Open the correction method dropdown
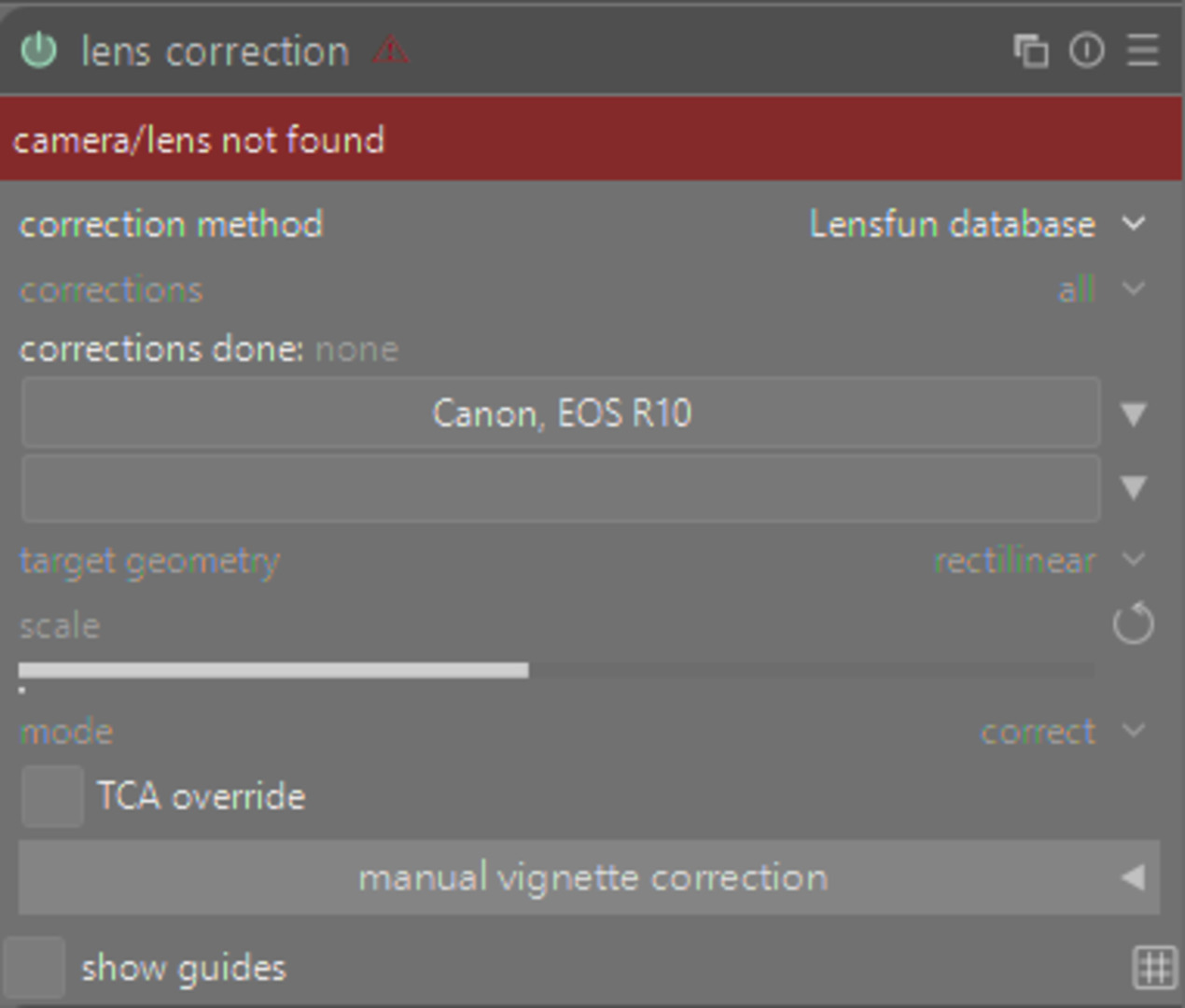This screenshot has width=1185, height=1008. tap(975, 225)
